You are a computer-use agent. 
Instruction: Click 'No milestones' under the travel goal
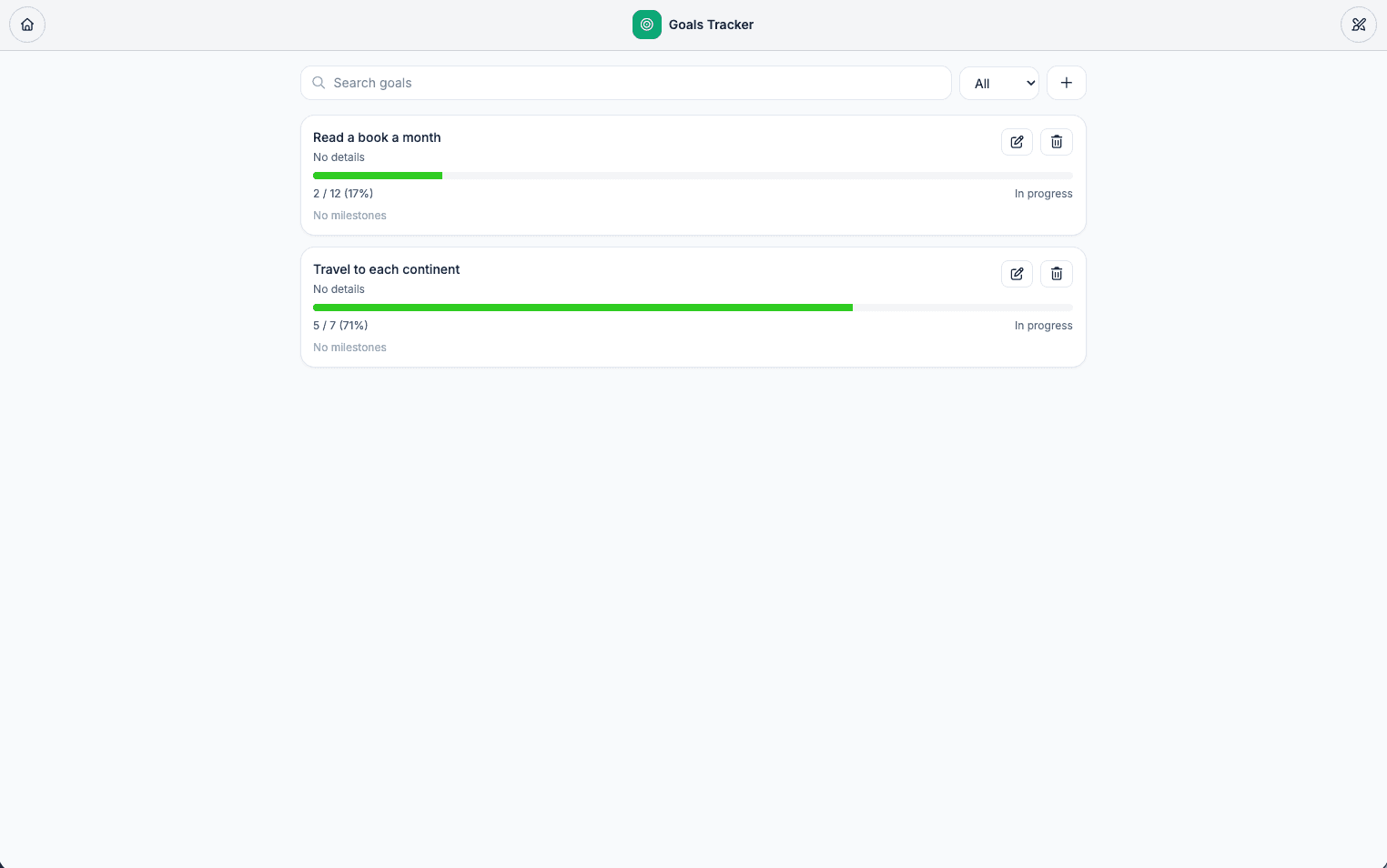pos(349,348)
